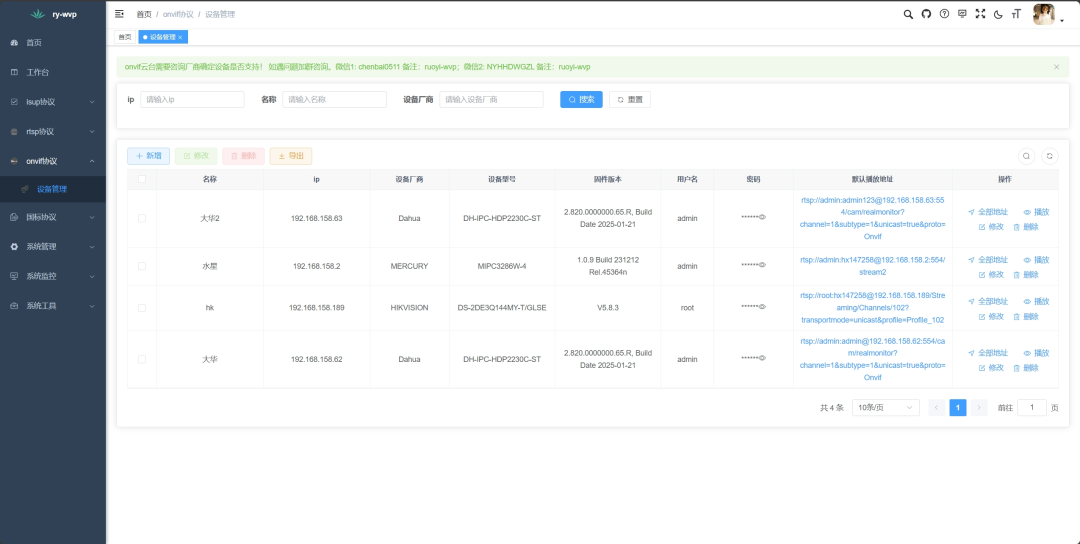Screen dimensions: 1080x544
Task: Click the 重置 button
Action: pyautogui.click(x=630, y=99)
